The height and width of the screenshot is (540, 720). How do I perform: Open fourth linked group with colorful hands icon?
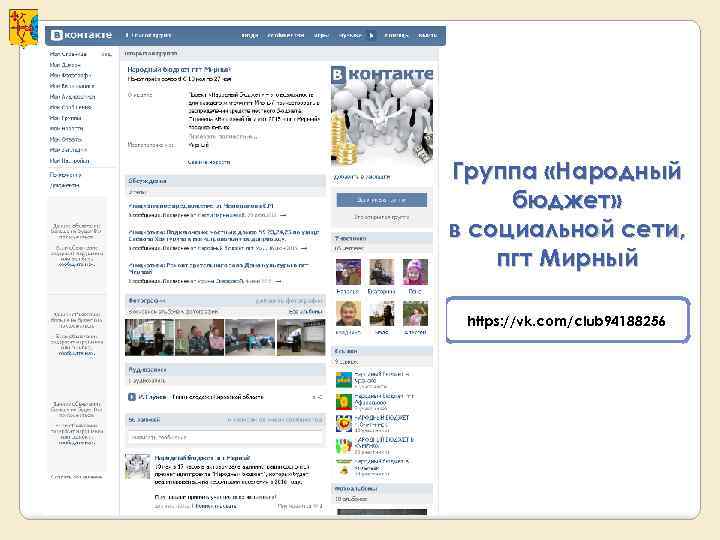tap(344, 446)
